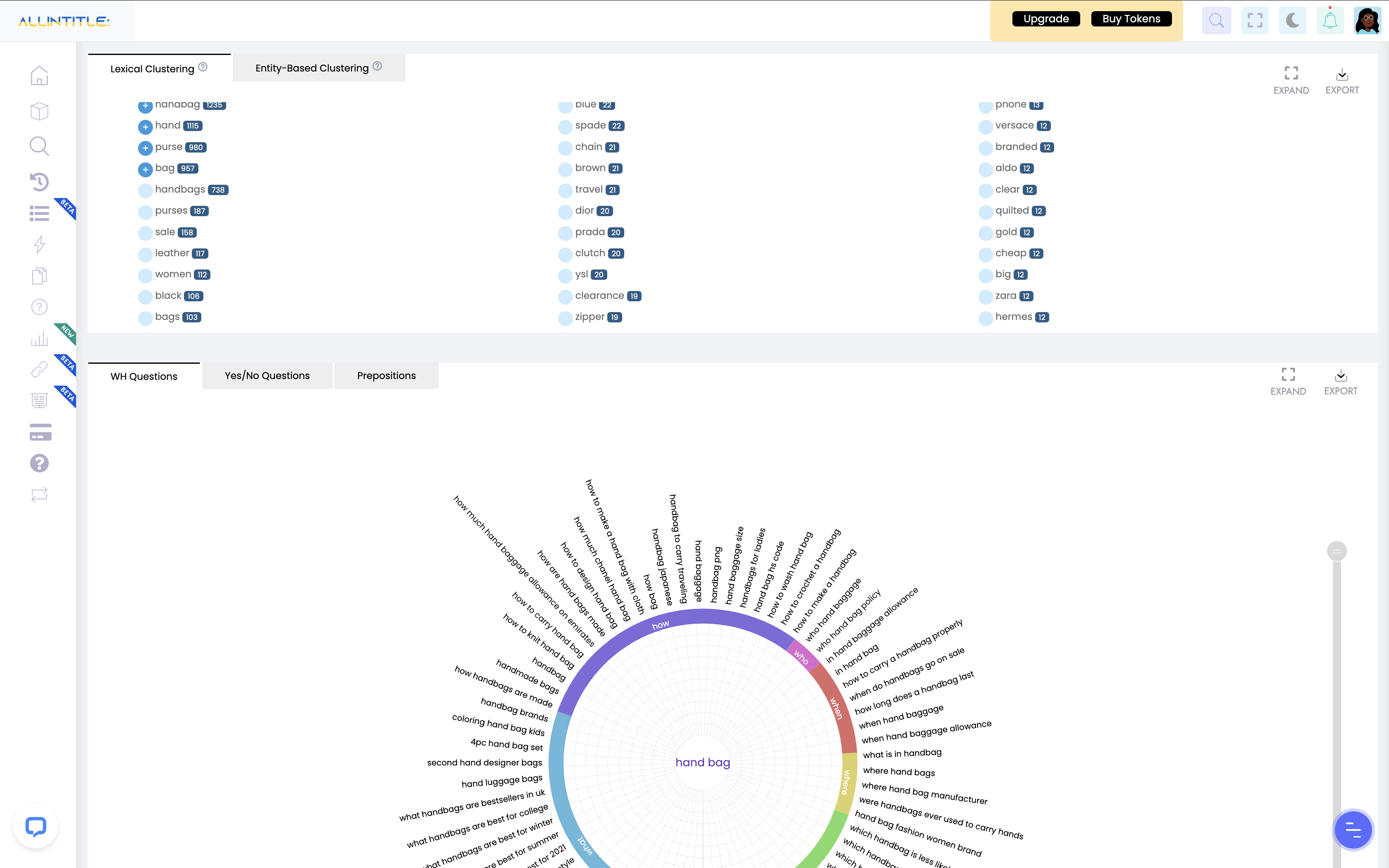The height and width of the screenshot is (868, 1389).
Task: Expand the bag cluster plus button
Action: 145,169
